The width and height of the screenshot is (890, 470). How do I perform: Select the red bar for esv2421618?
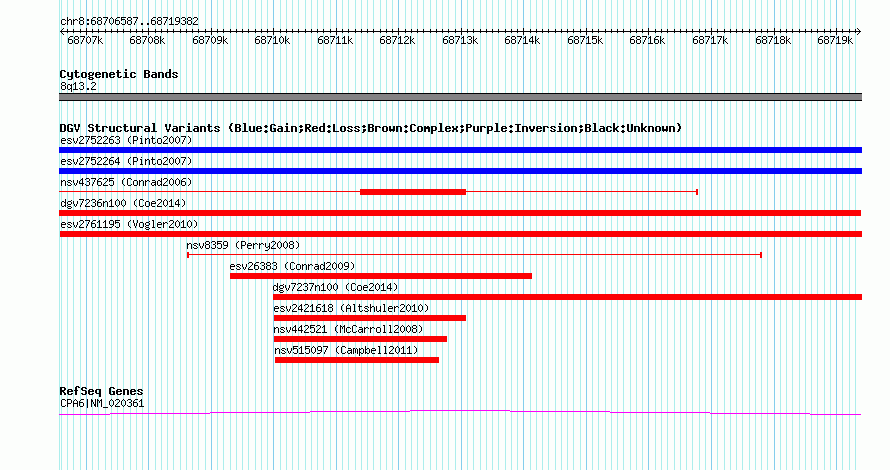click(x=370, y=318)
